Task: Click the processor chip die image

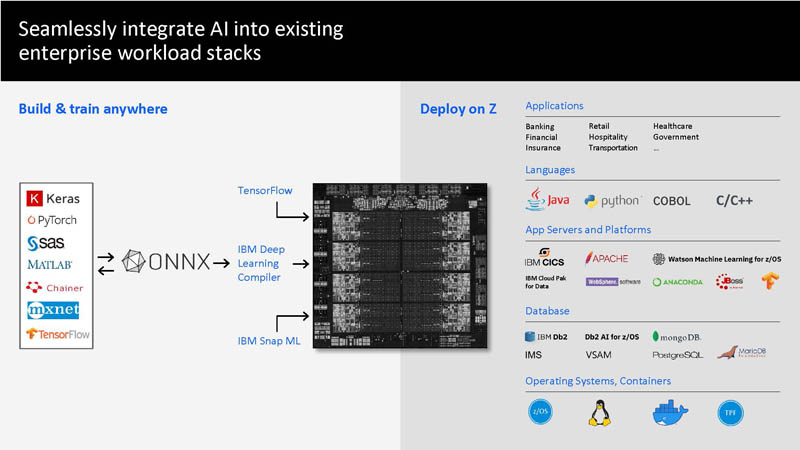Action: [400, 266]
